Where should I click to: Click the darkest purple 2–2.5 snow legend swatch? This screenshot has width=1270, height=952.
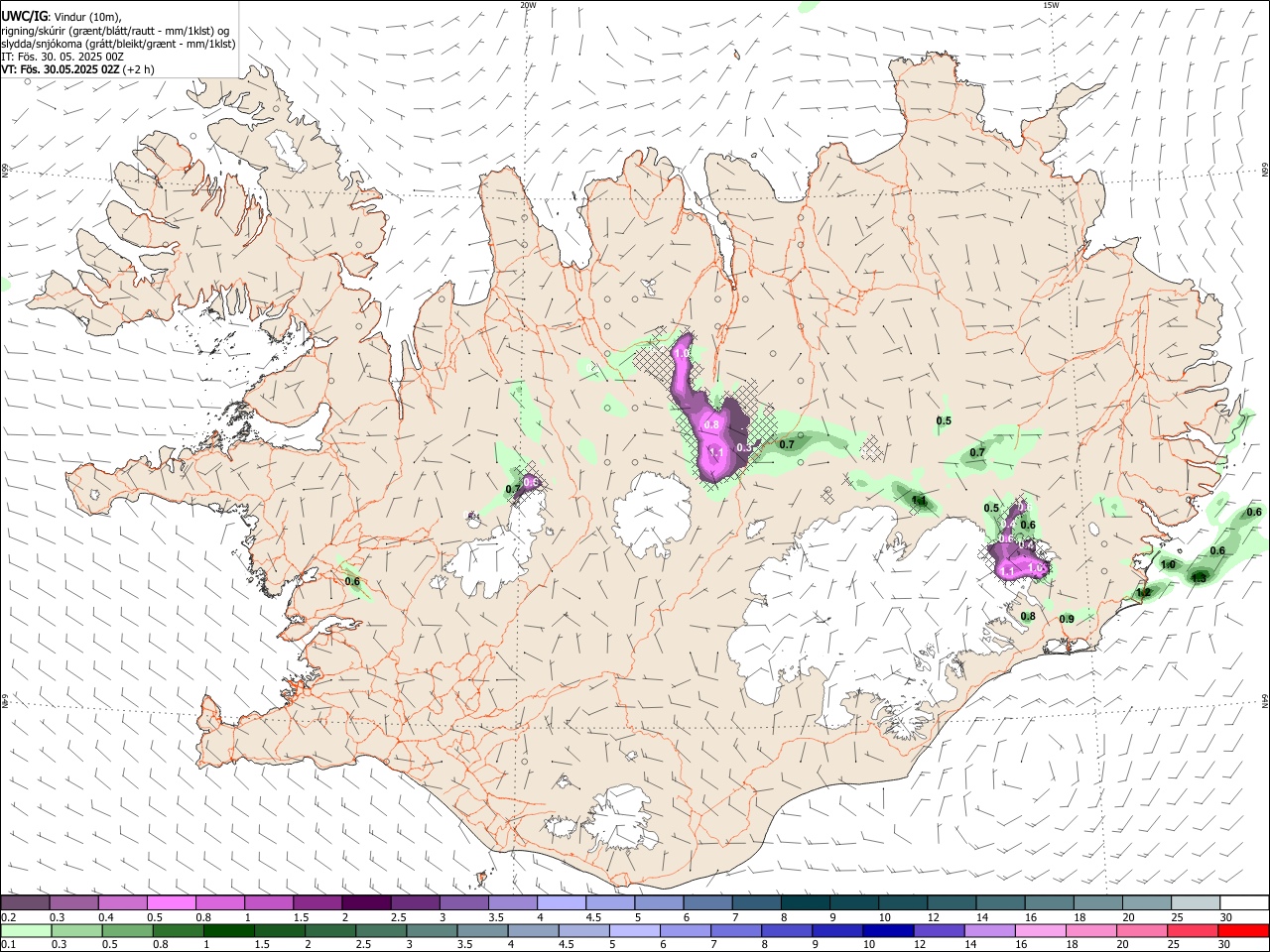point(366,903)
